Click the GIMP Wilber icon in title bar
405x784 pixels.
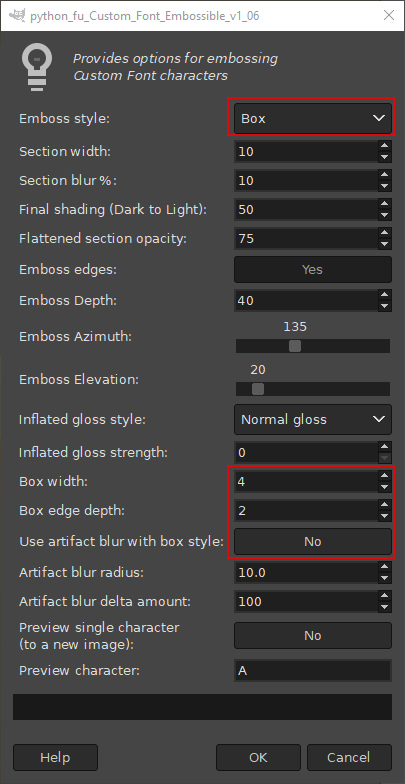click(18, 15)
